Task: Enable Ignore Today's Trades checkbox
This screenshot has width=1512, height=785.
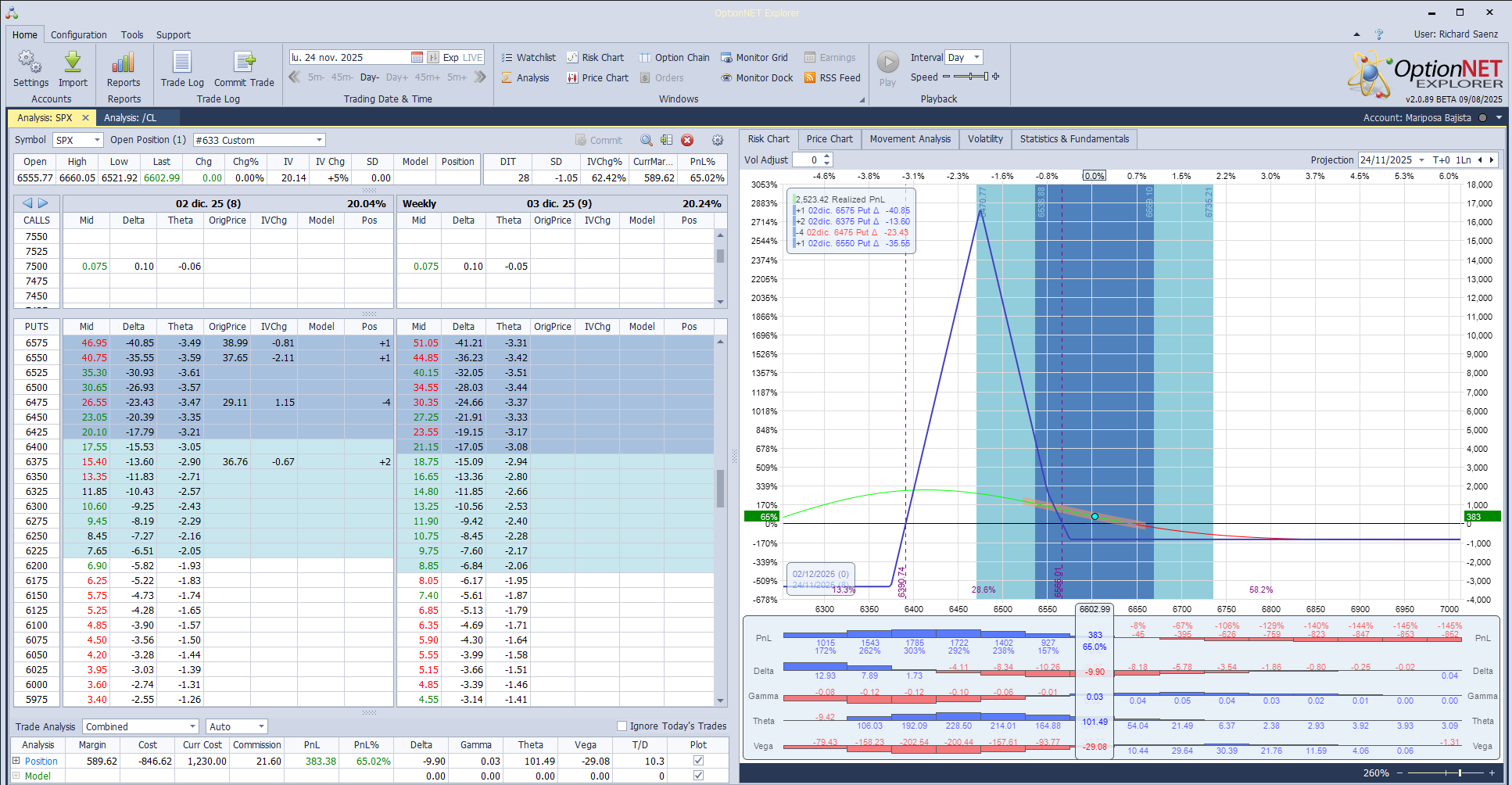Action: [622, 726]
